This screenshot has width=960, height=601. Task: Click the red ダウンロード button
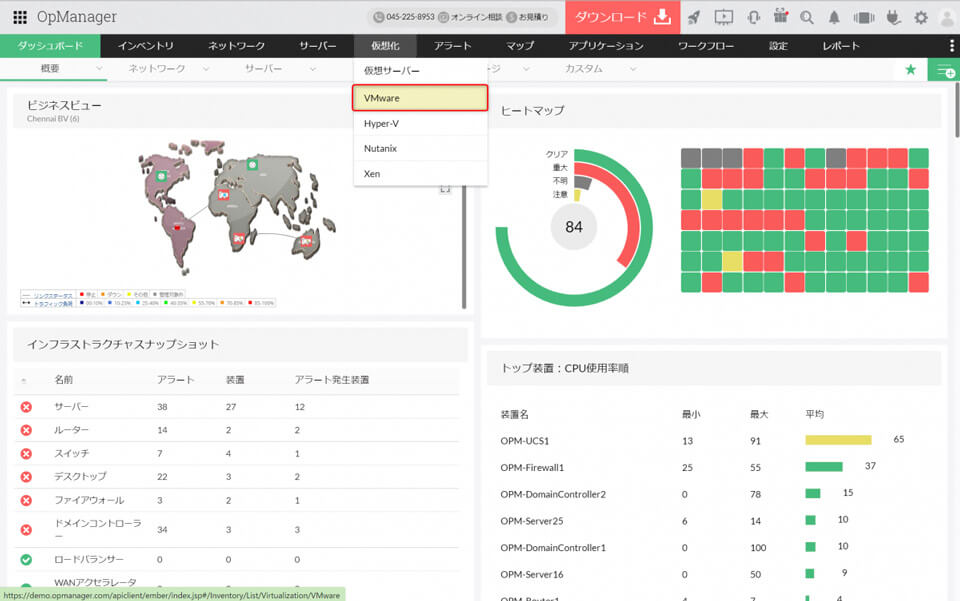tap(622, 17)
